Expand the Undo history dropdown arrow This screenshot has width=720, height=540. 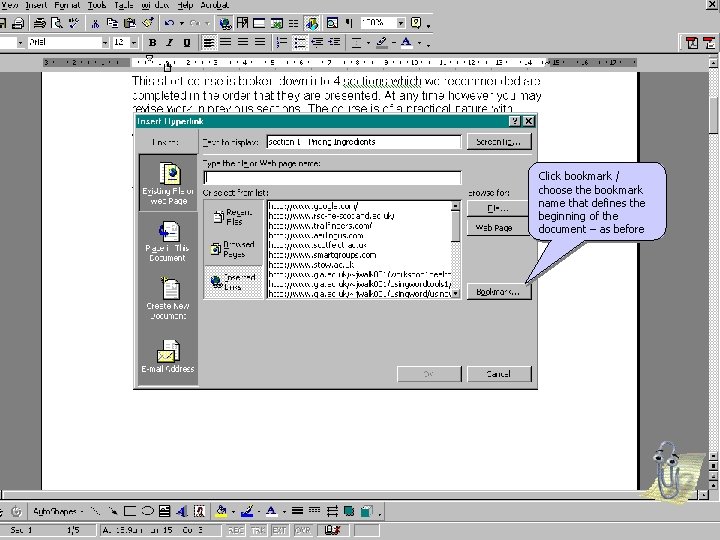click(x=182, y=23)
